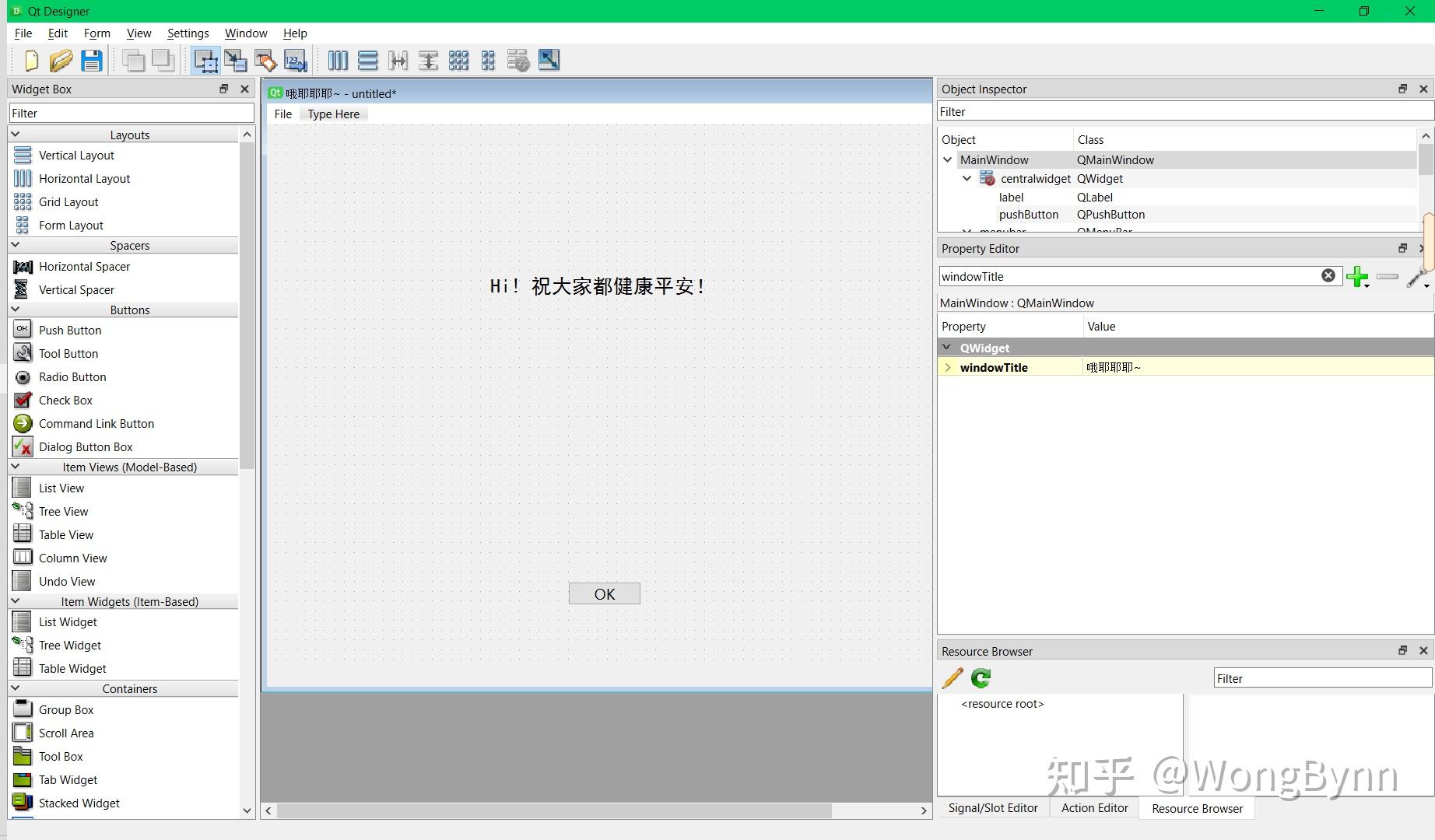Reload resources in the Resource Browser

(x=980, y=677)
